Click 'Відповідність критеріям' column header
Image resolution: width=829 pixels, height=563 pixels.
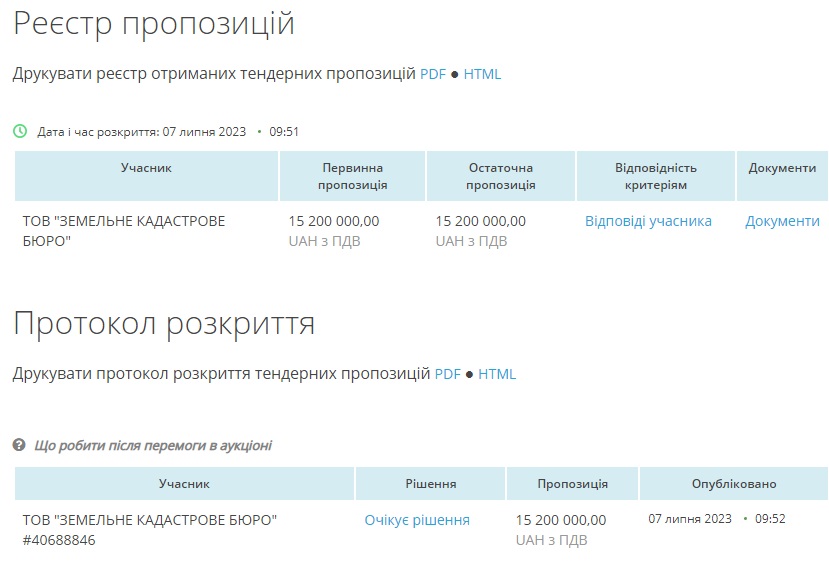655,176
